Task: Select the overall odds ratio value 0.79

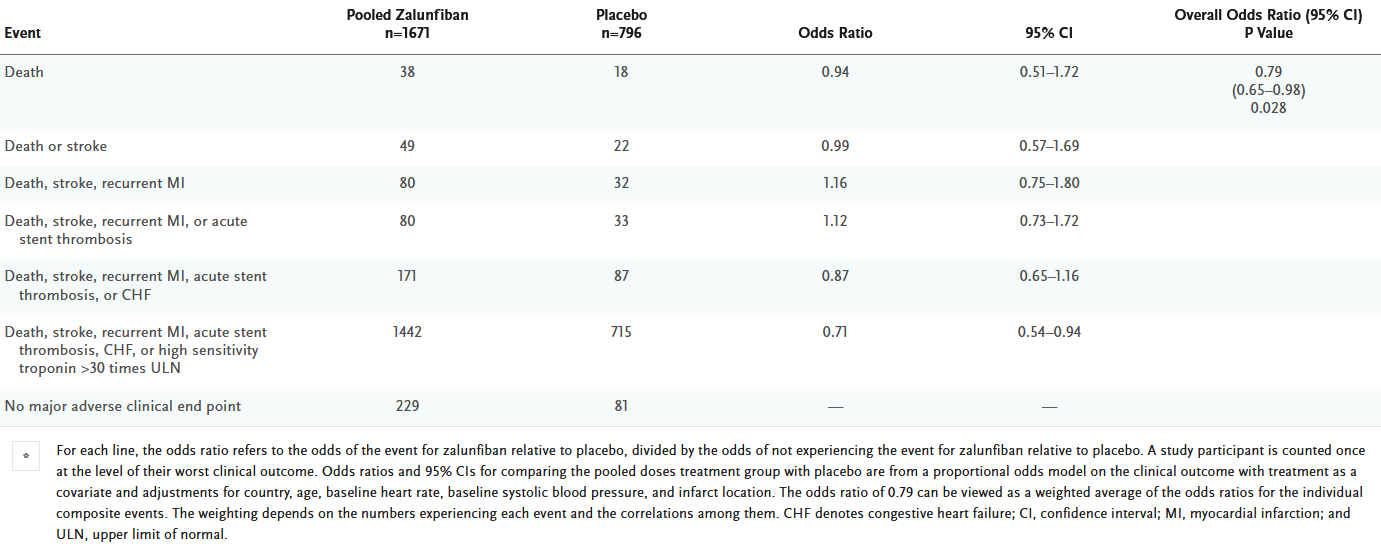Action: point(1268,72)
